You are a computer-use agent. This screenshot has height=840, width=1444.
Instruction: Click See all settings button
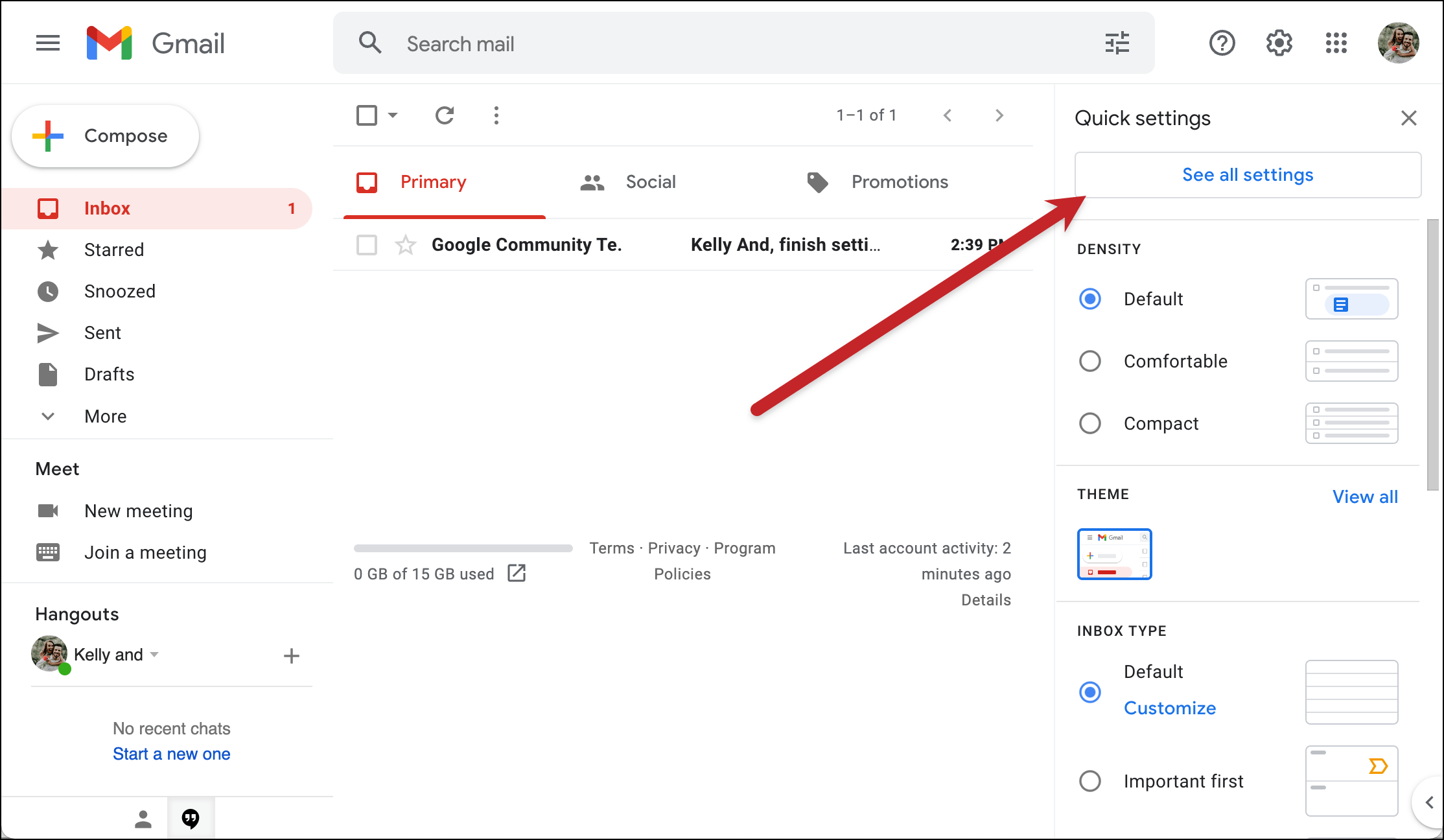click(1248, 175)
